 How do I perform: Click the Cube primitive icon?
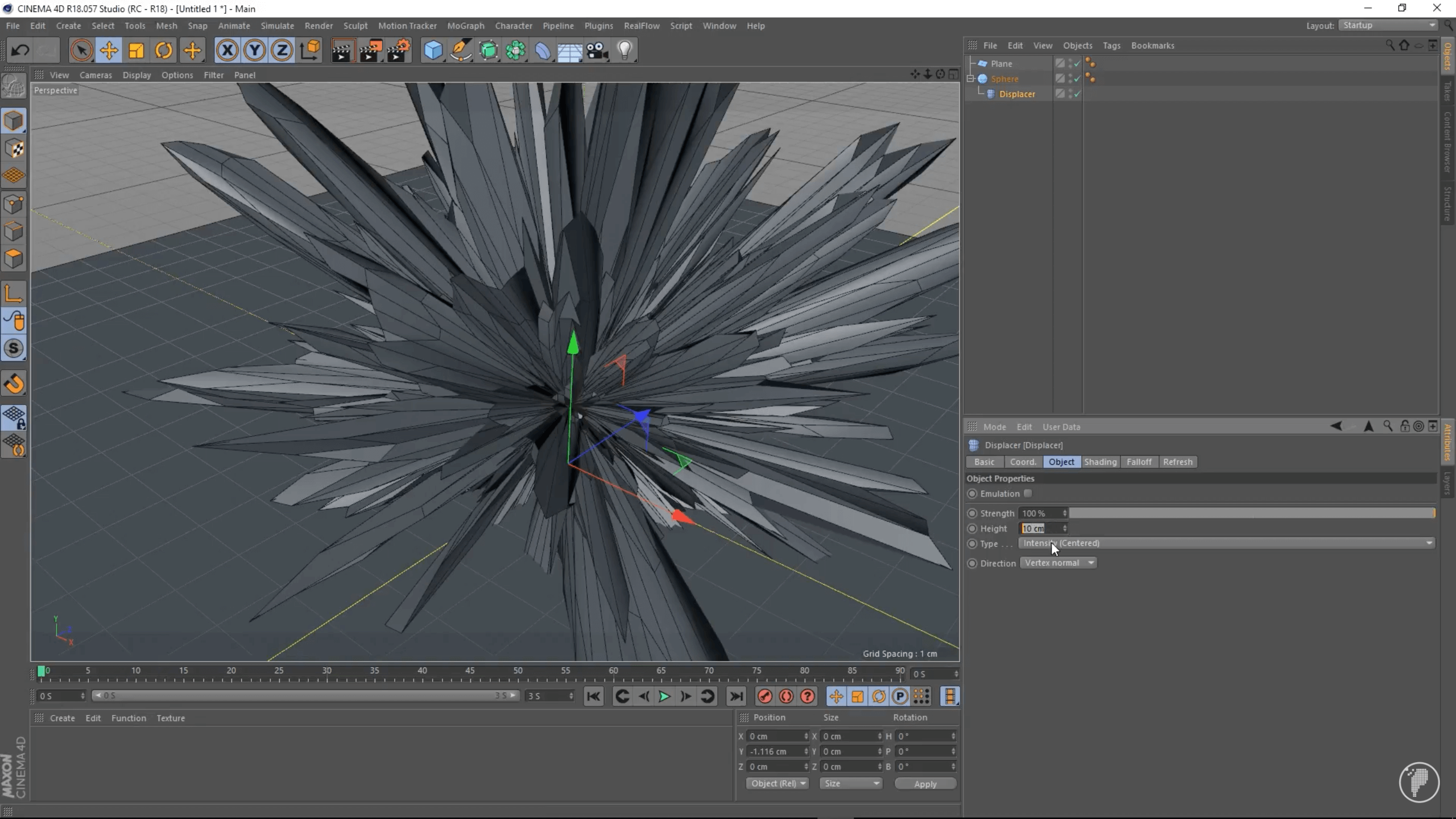[433, 51]
